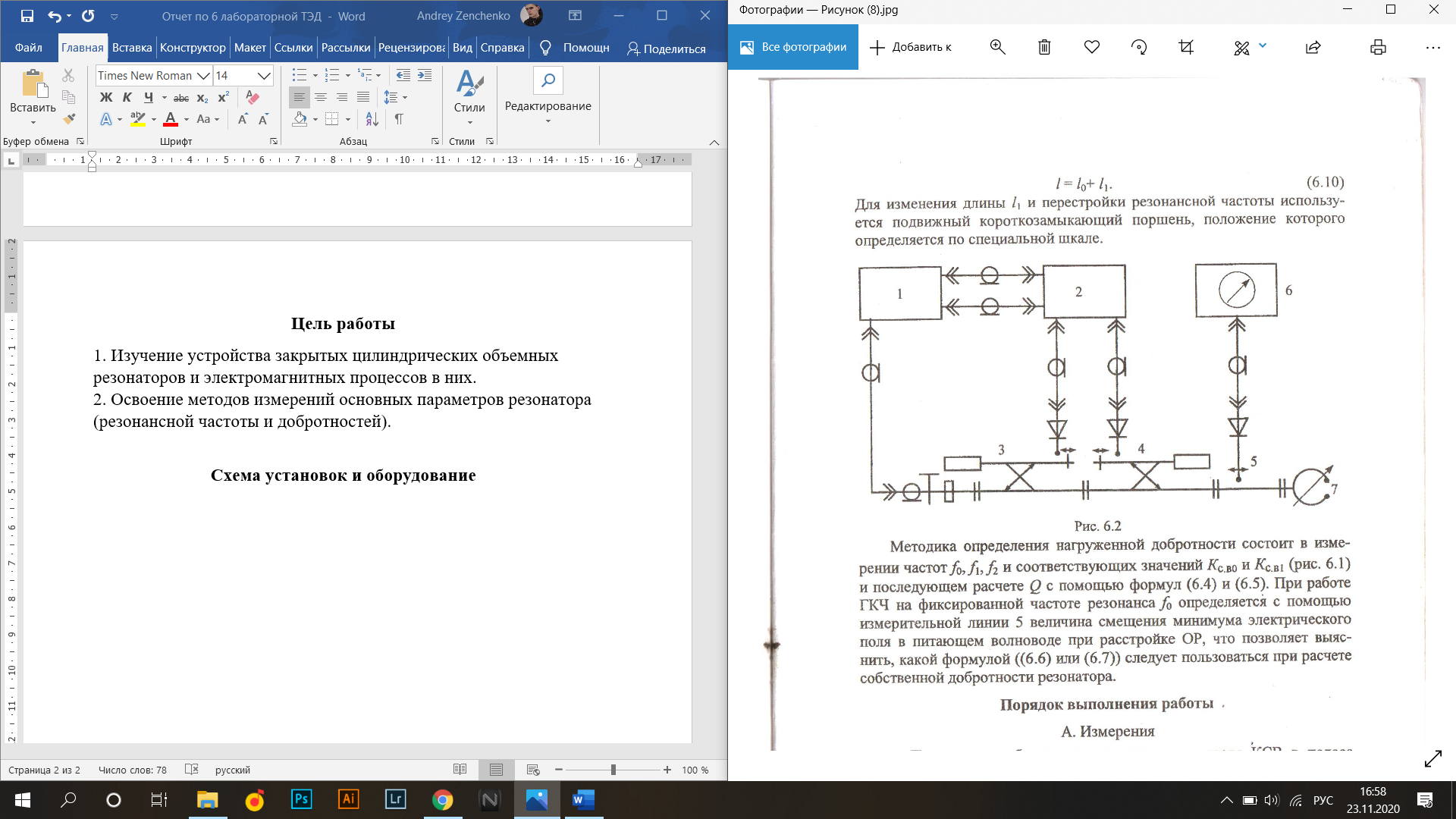Switch to the Конструктор tab
This screenshot has width=1456, height=819.
tap(193, 48)
